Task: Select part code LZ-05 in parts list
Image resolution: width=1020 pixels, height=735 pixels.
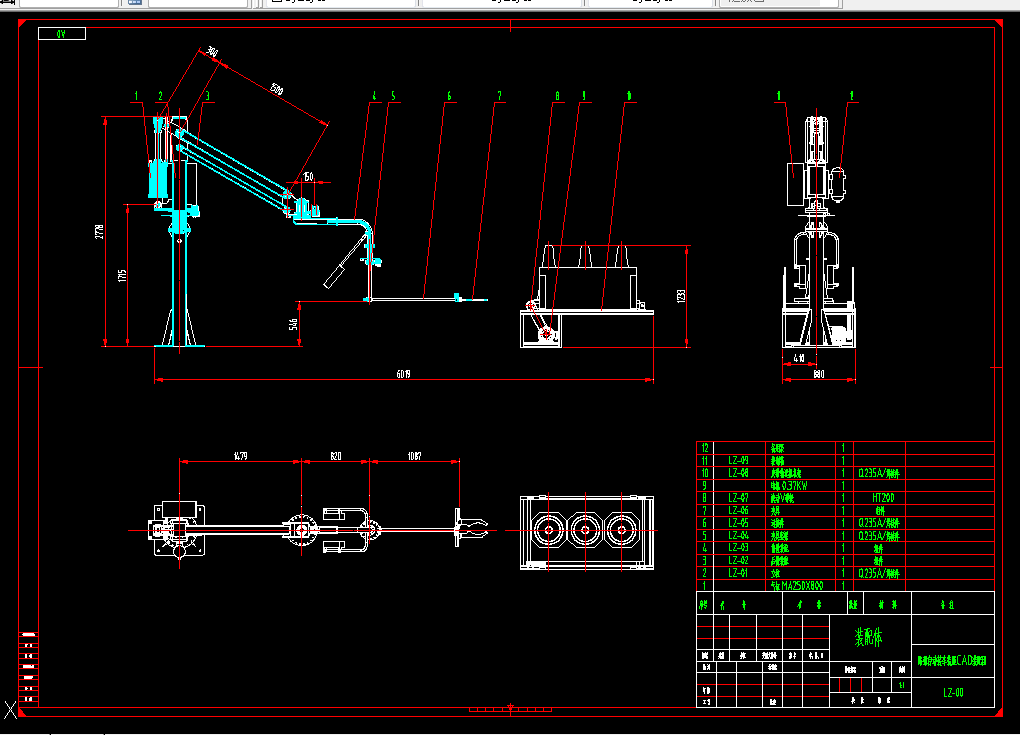Action: [x=738, y=523]
